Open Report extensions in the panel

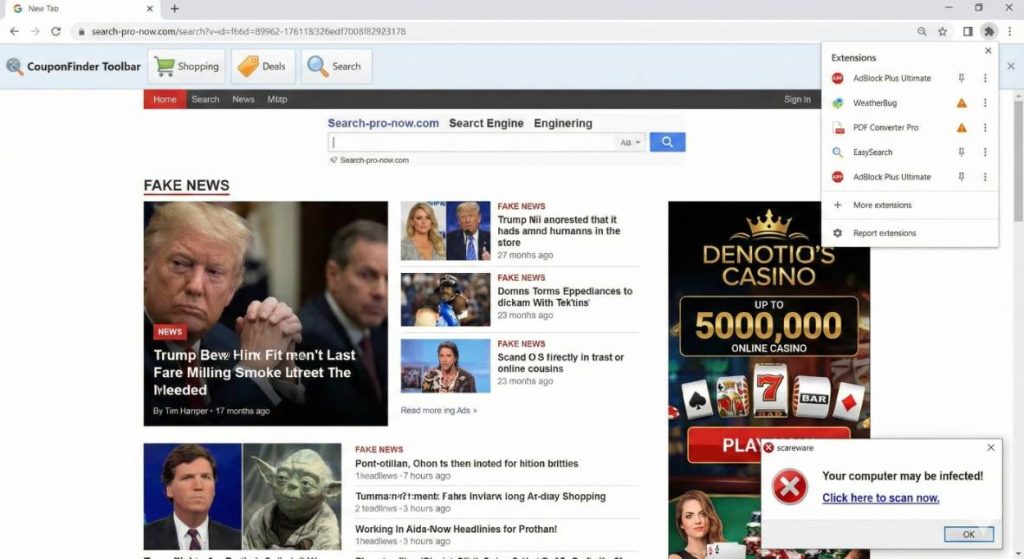(x=884, y=233)
